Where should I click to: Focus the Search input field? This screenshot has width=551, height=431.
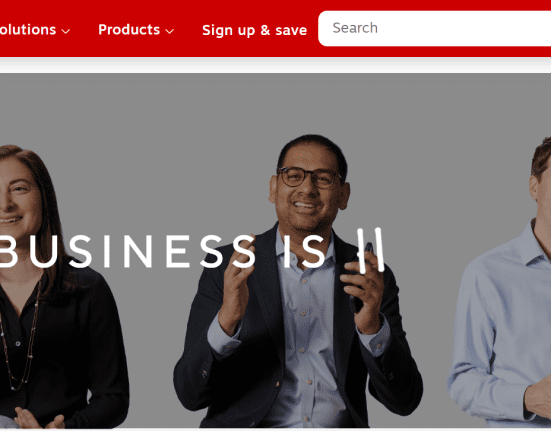point(434,28)
